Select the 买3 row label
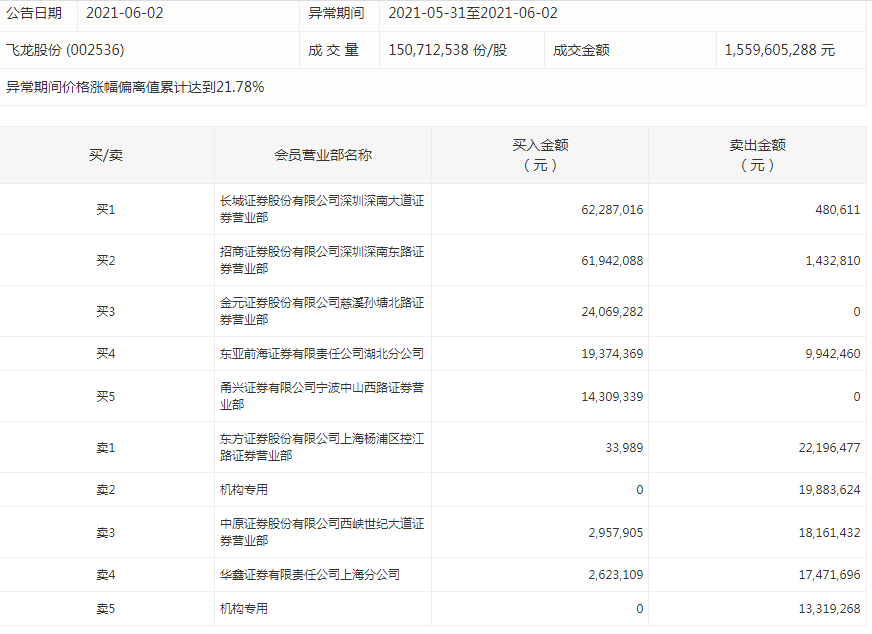 pos(106,311)
